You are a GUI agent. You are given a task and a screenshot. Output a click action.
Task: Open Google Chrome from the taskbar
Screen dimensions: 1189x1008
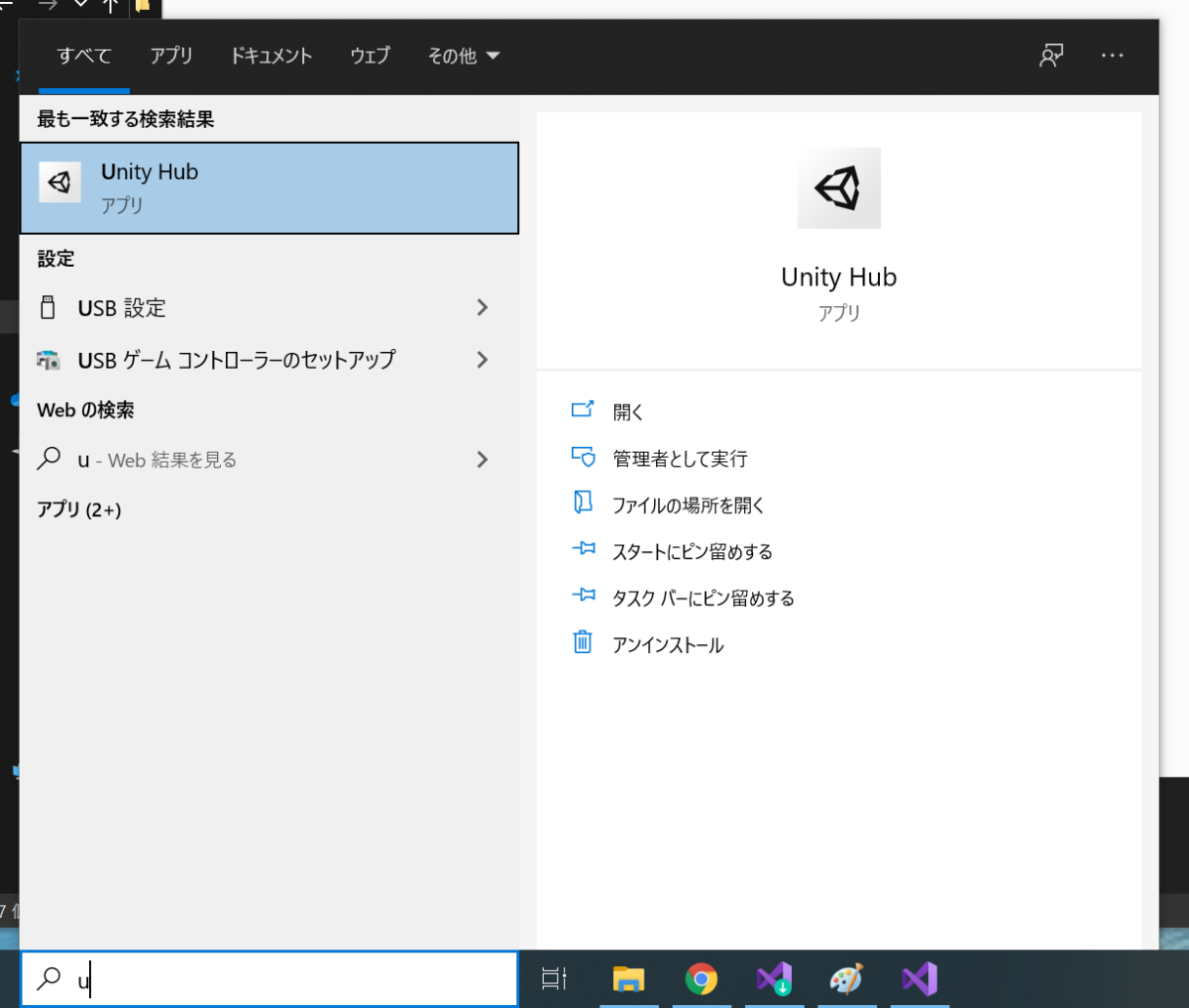tap(701, 979)
